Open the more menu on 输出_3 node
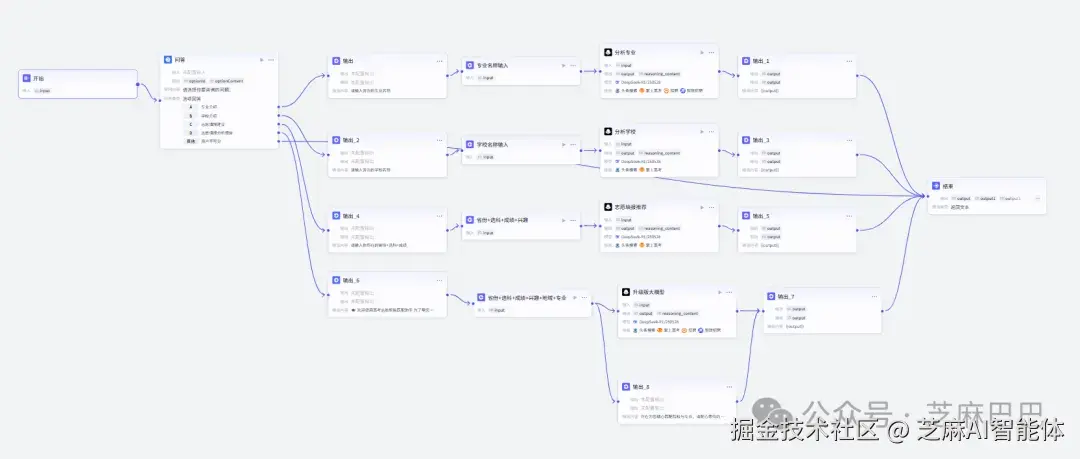The image size is (1080, 459). point(849,140)
